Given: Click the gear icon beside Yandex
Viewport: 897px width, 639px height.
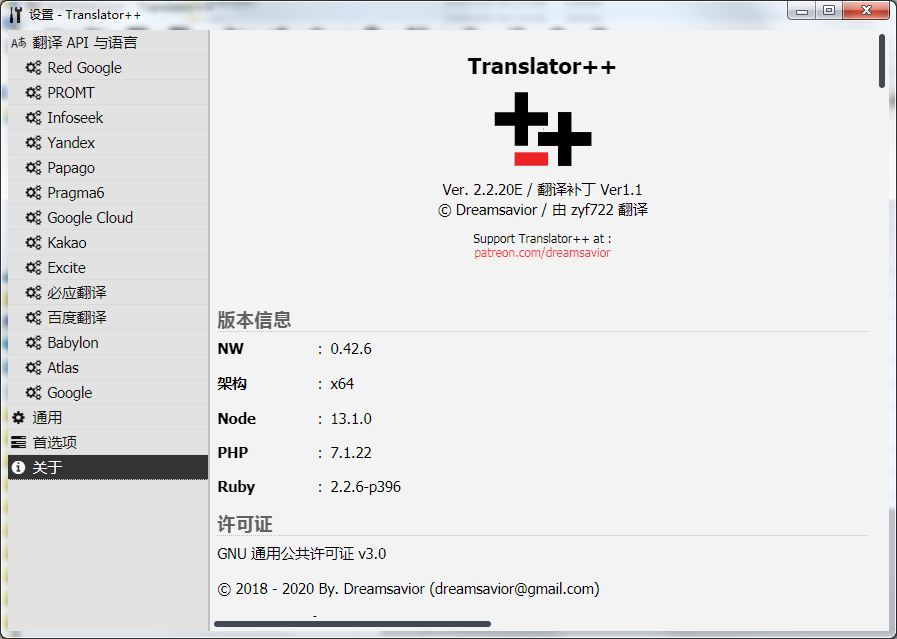Looking at the screenshot, I should point(33,142).
